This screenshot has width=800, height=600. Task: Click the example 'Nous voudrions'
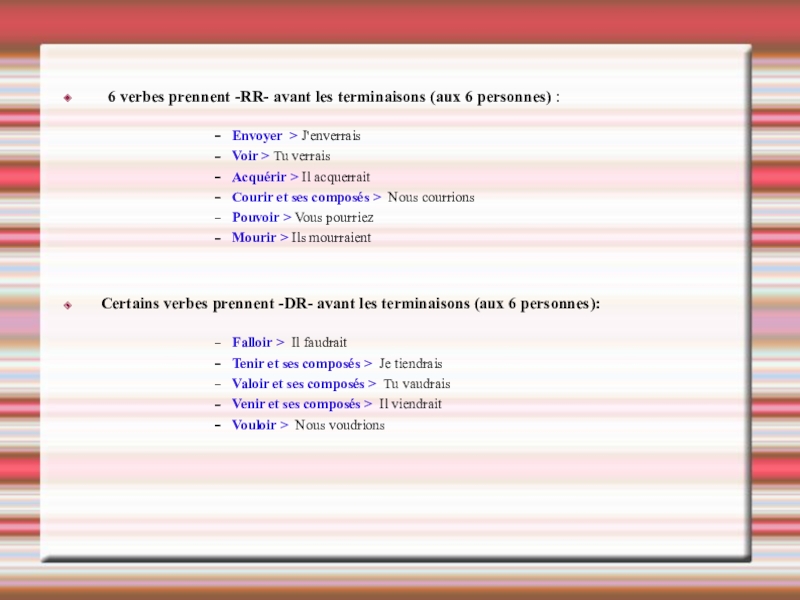coord(340,425)
